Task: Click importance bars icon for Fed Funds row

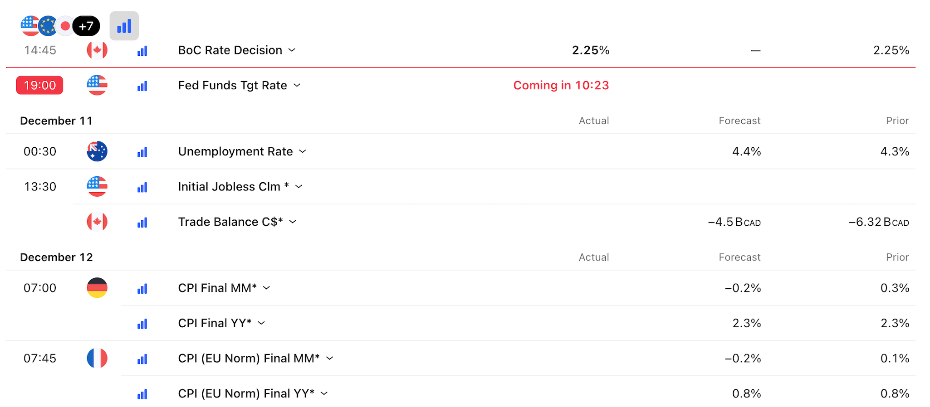Action: (142, 86)
